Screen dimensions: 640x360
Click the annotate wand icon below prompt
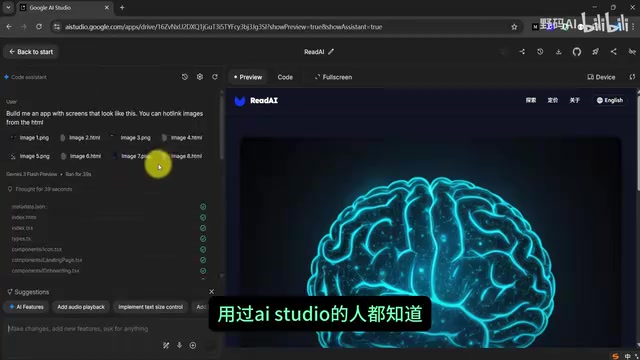point(166,345)
